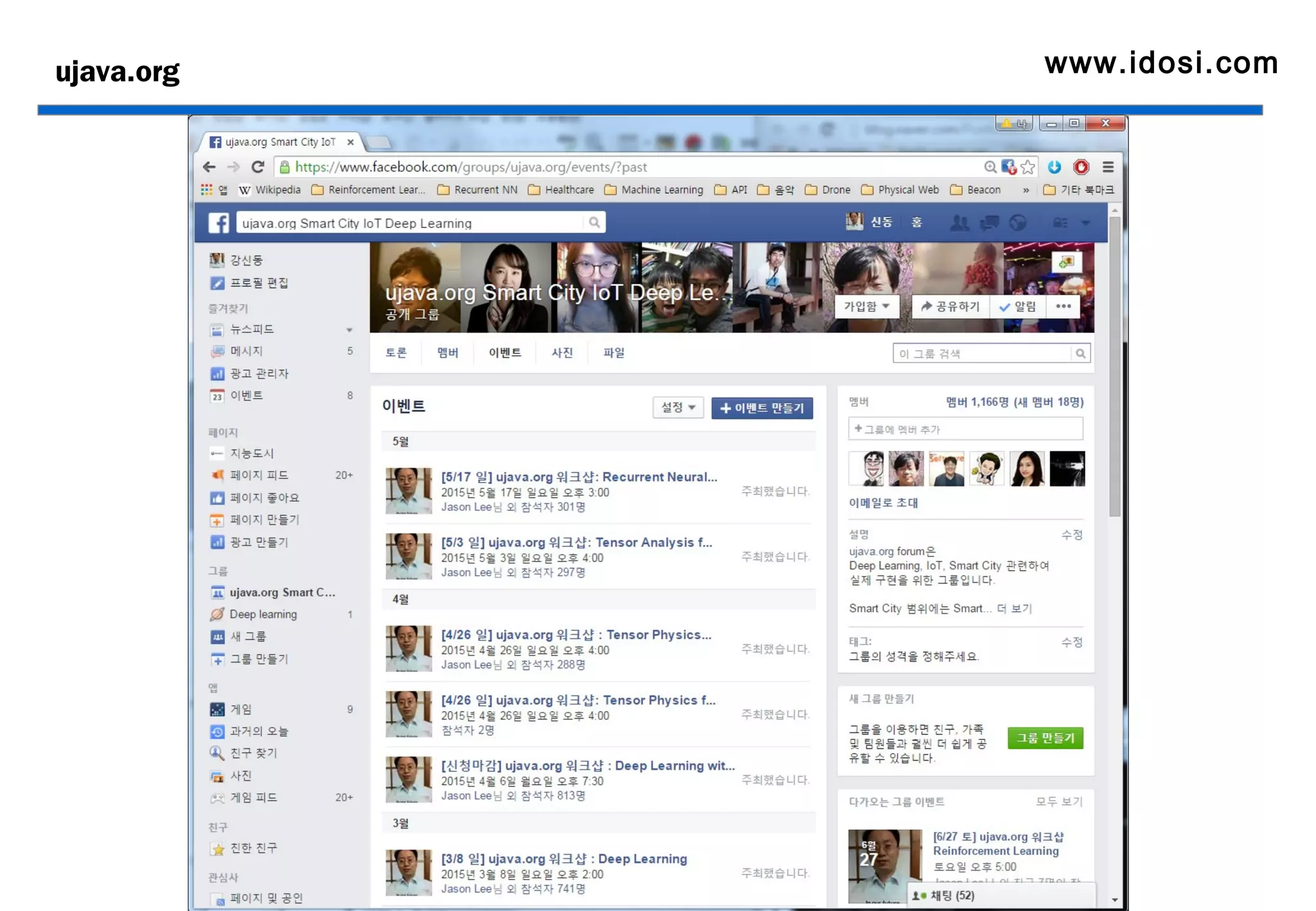Click the browser reload icon

(x=258, y=167)
